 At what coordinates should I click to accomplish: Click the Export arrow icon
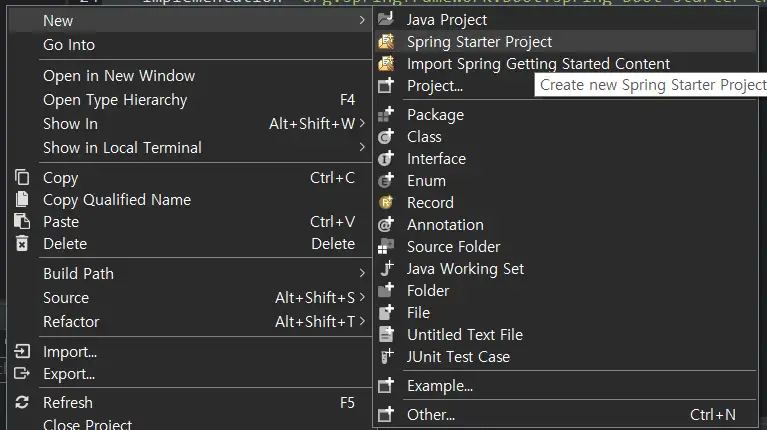click(x=22, y=373)
